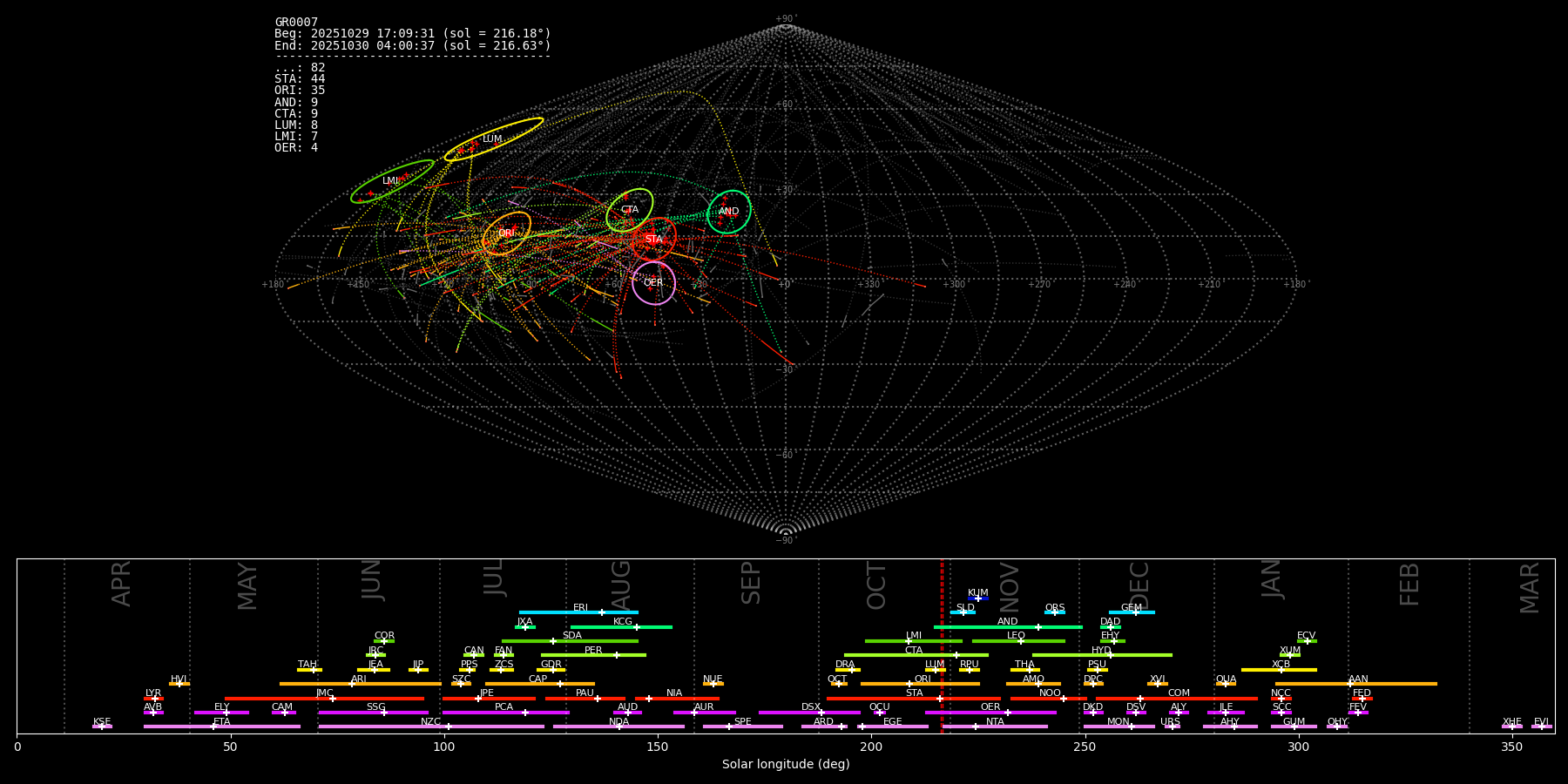The width and height of the screenshot is (1568, 784).
Task: Click the +270 longitude label on the map
Action: (x=1038, y=285)
